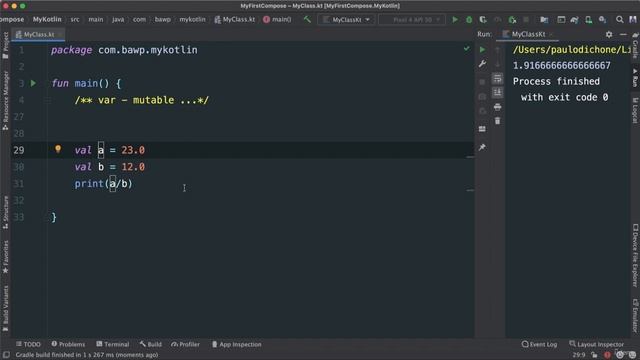Screen dimensions: 640x360
Task: Click the src breadcrumb
Action: click(x=75, y=20)
